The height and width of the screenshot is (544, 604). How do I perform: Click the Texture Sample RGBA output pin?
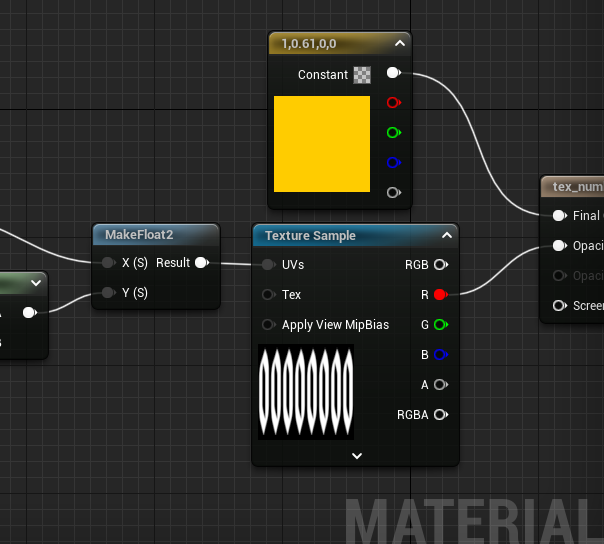441,415
